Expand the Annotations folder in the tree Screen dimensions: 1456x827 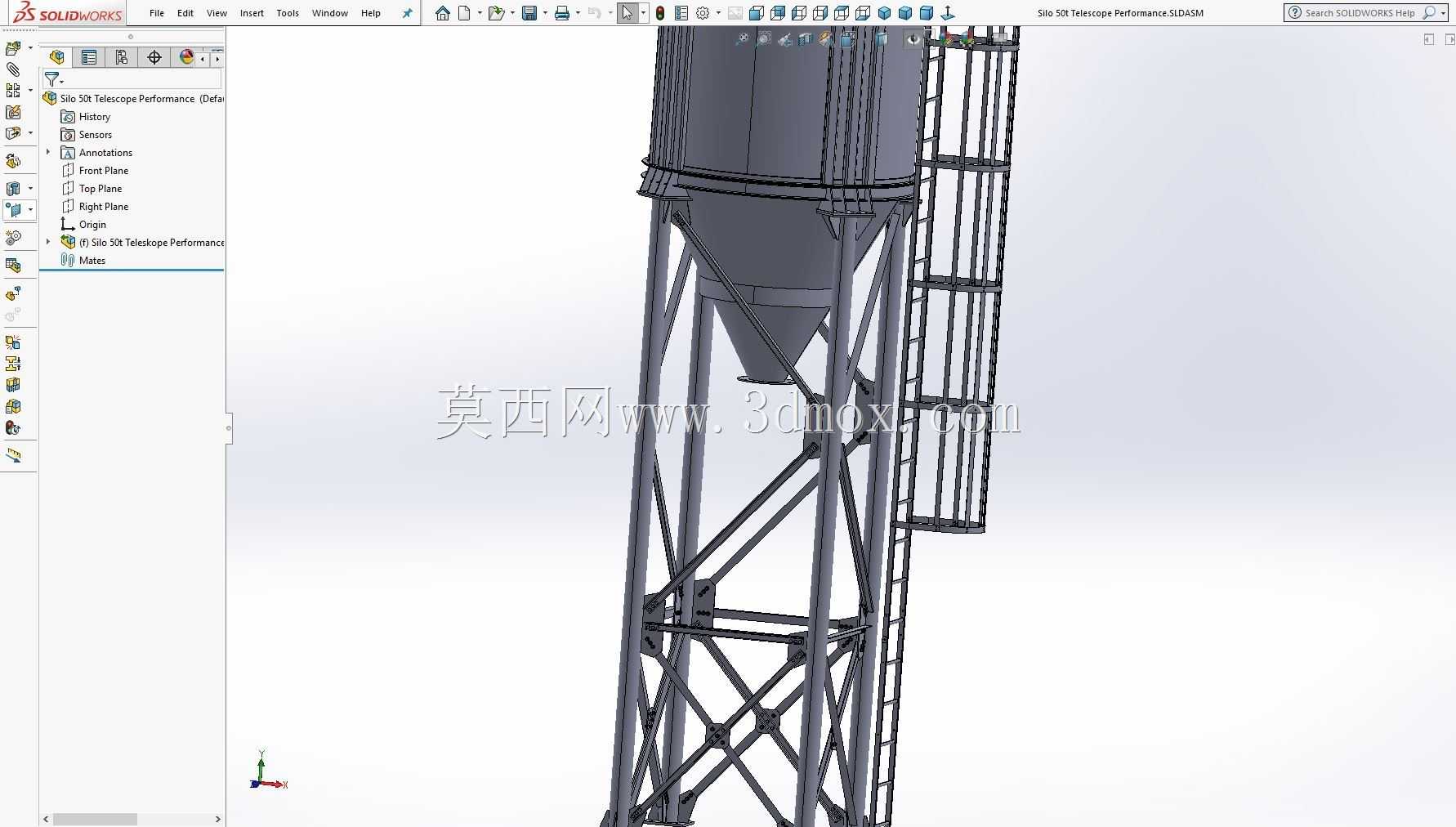click(48, 152)
